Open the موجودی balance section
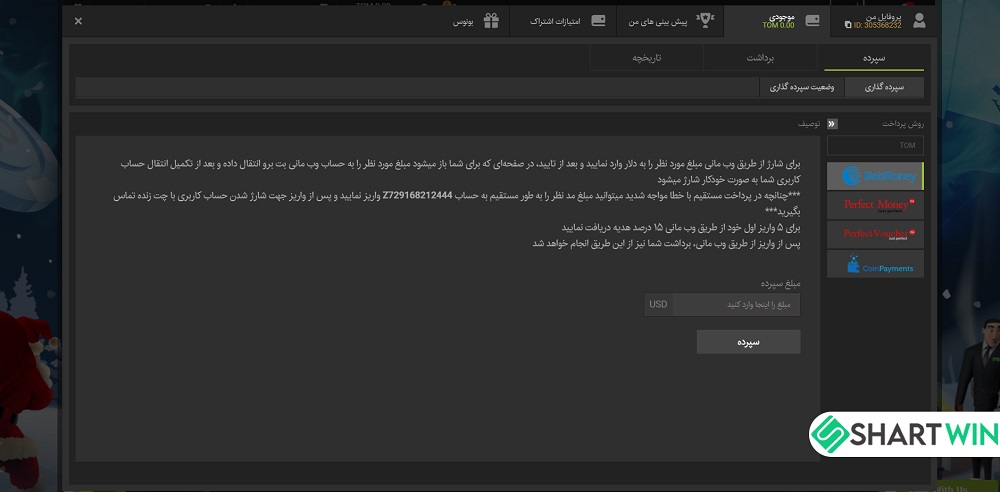1000x492 pixels. pos(777,21)
